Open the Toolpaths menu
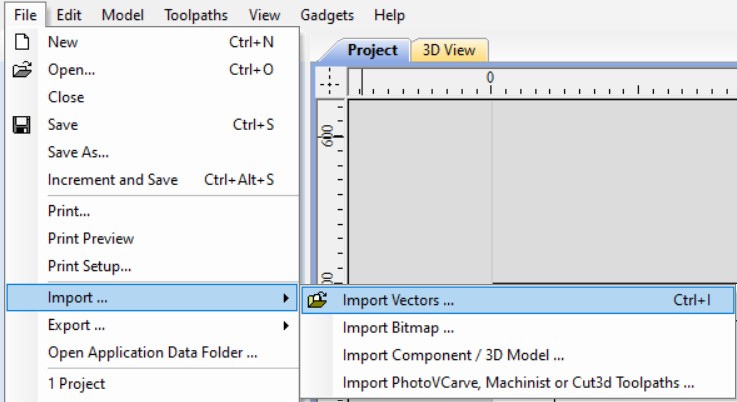Image resolution: width=737 pixels, height=402 pixels. coord(196,15)
